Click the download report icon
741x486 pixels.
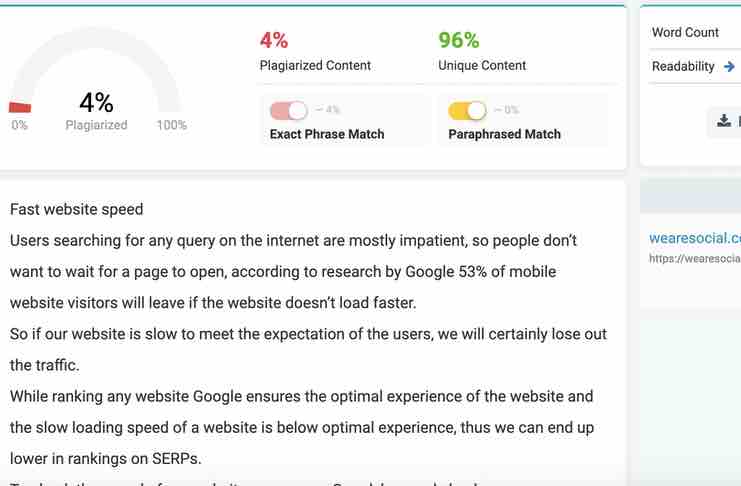pos(724,121)
